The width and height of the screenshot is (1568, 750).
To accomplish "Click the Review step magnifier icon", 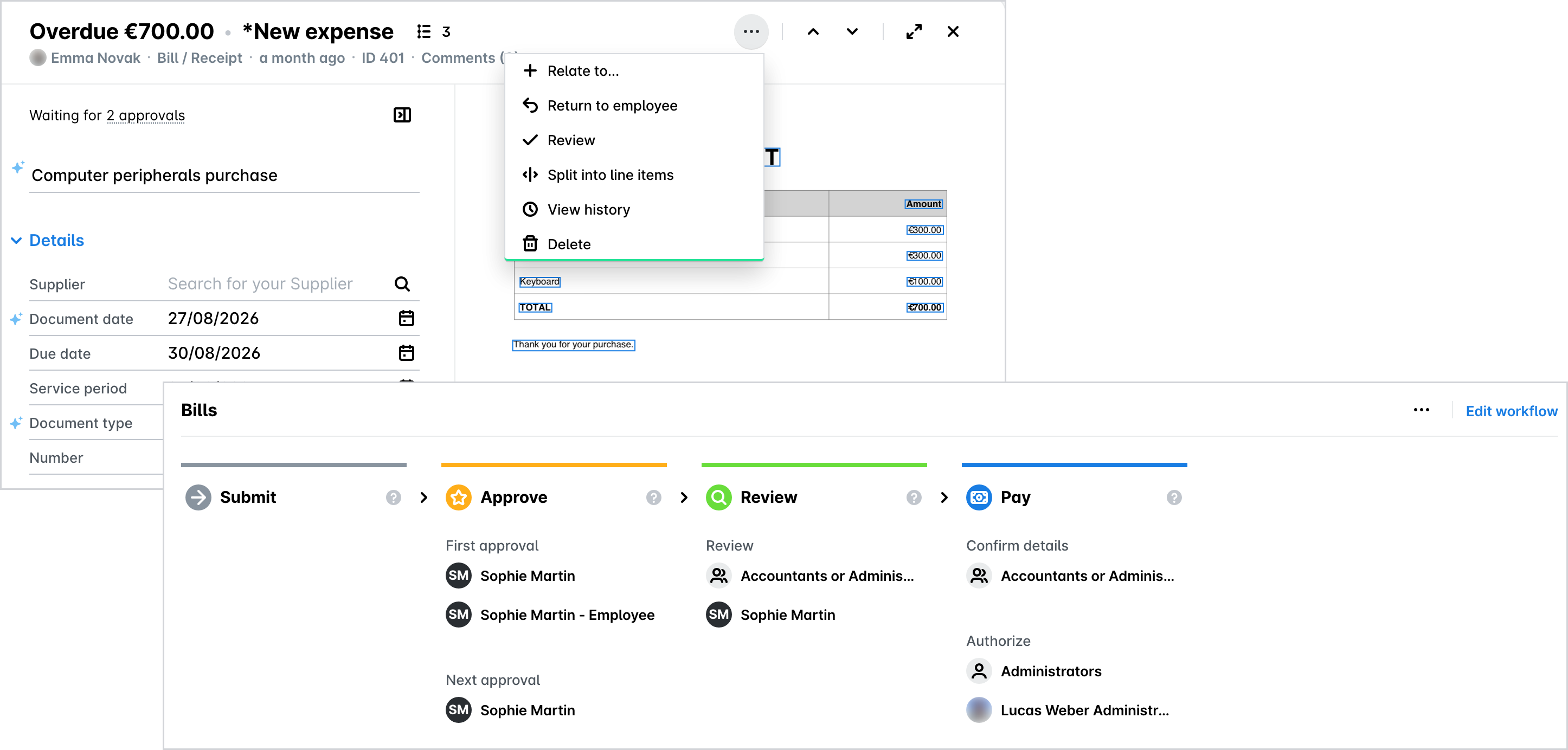I will 719,497.
